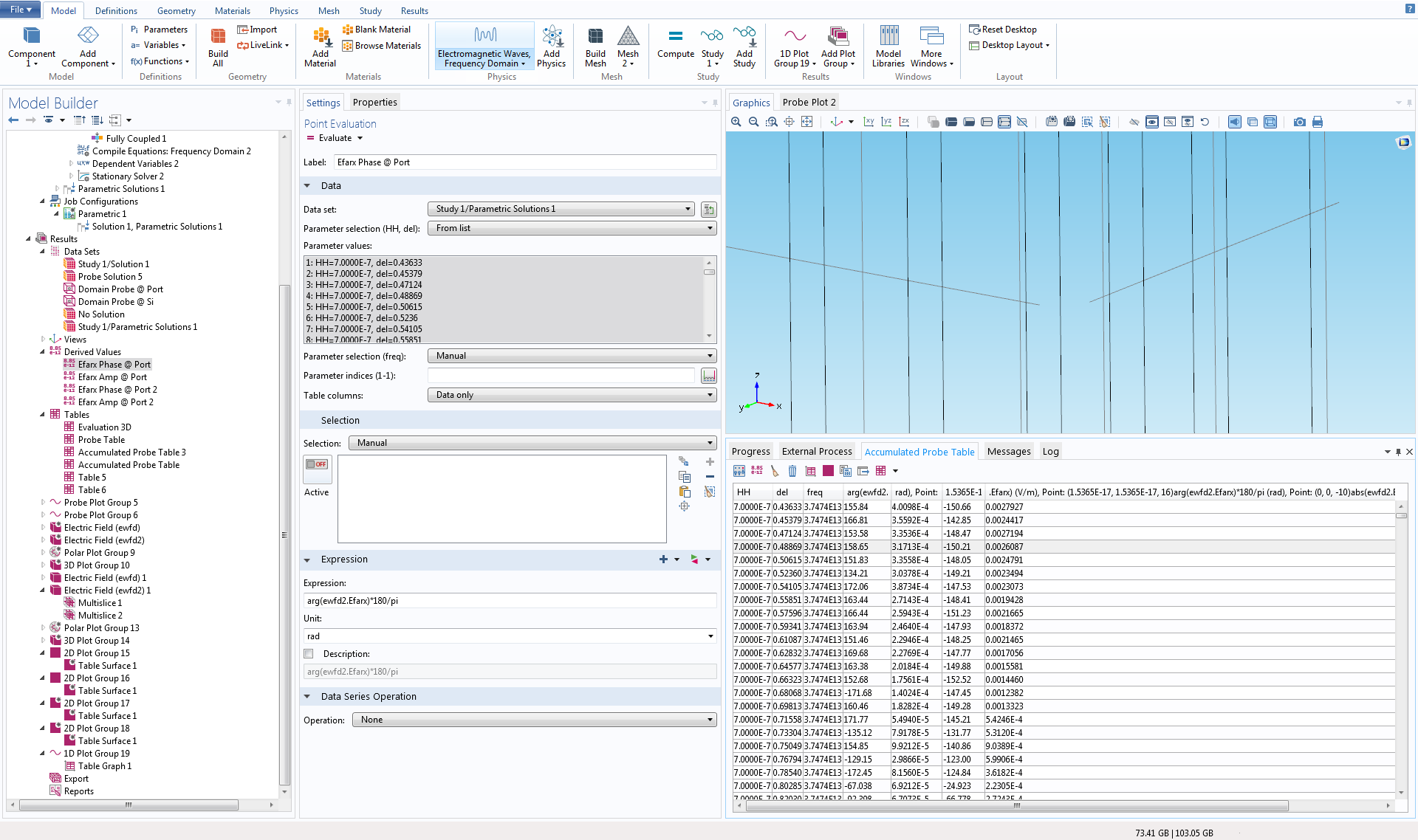Screen dimensions: 1418x840
Task: Select Efarx Amp @ Port 2 node
Action: pos(115,402)
